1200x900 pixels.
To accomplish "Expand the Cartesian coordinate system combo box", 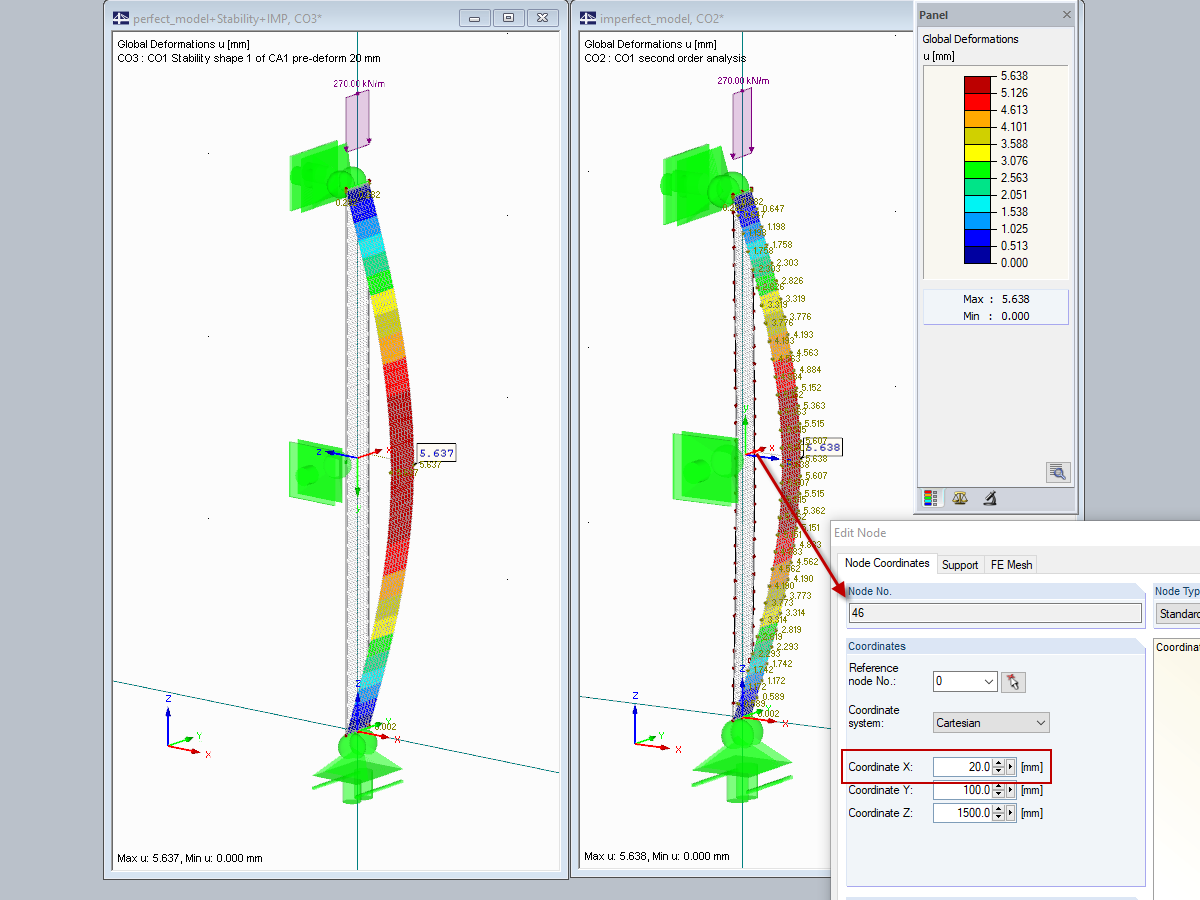I will pyautogui.click(x=991, y=722).
